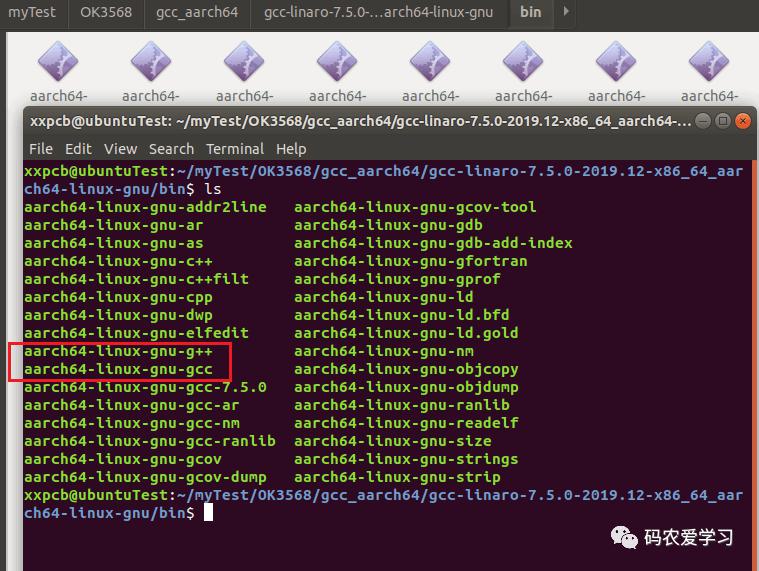Click text aarch64-linux-gnu-gcc without suffix

pyautogui.click(x=118, y=369)
